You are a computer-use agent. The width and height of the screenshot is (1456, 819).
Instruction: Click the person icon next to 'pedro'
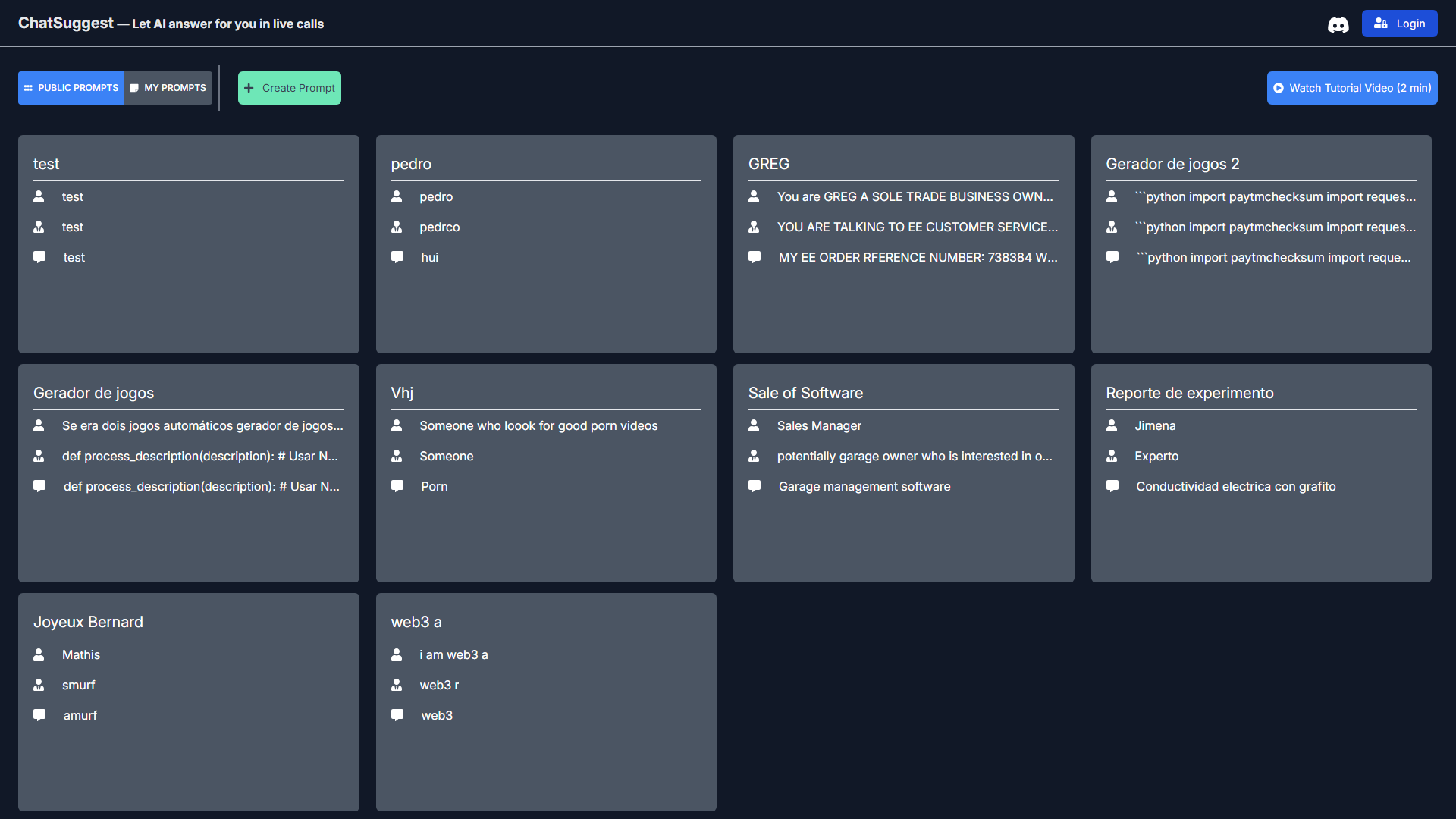tap(397, 196)
